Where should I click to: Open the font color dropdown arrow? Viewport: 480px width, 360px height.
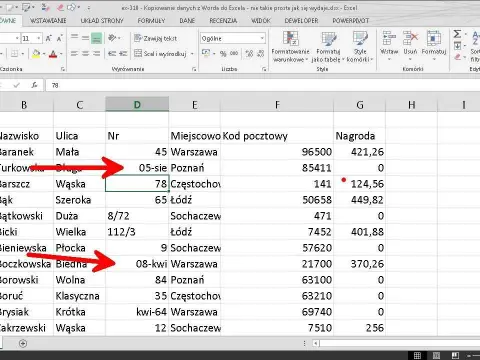click(x=61, y=54)
